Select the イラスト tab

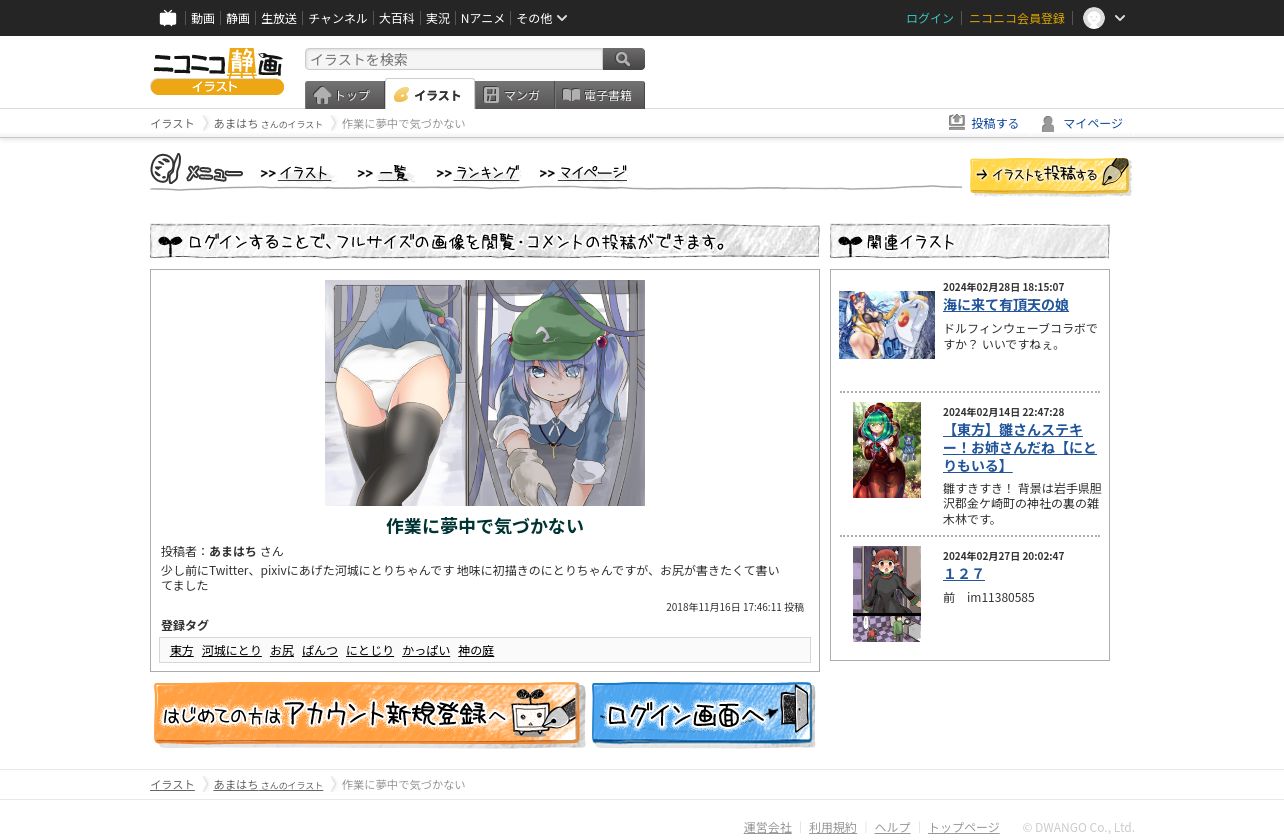tap(429, 95)
